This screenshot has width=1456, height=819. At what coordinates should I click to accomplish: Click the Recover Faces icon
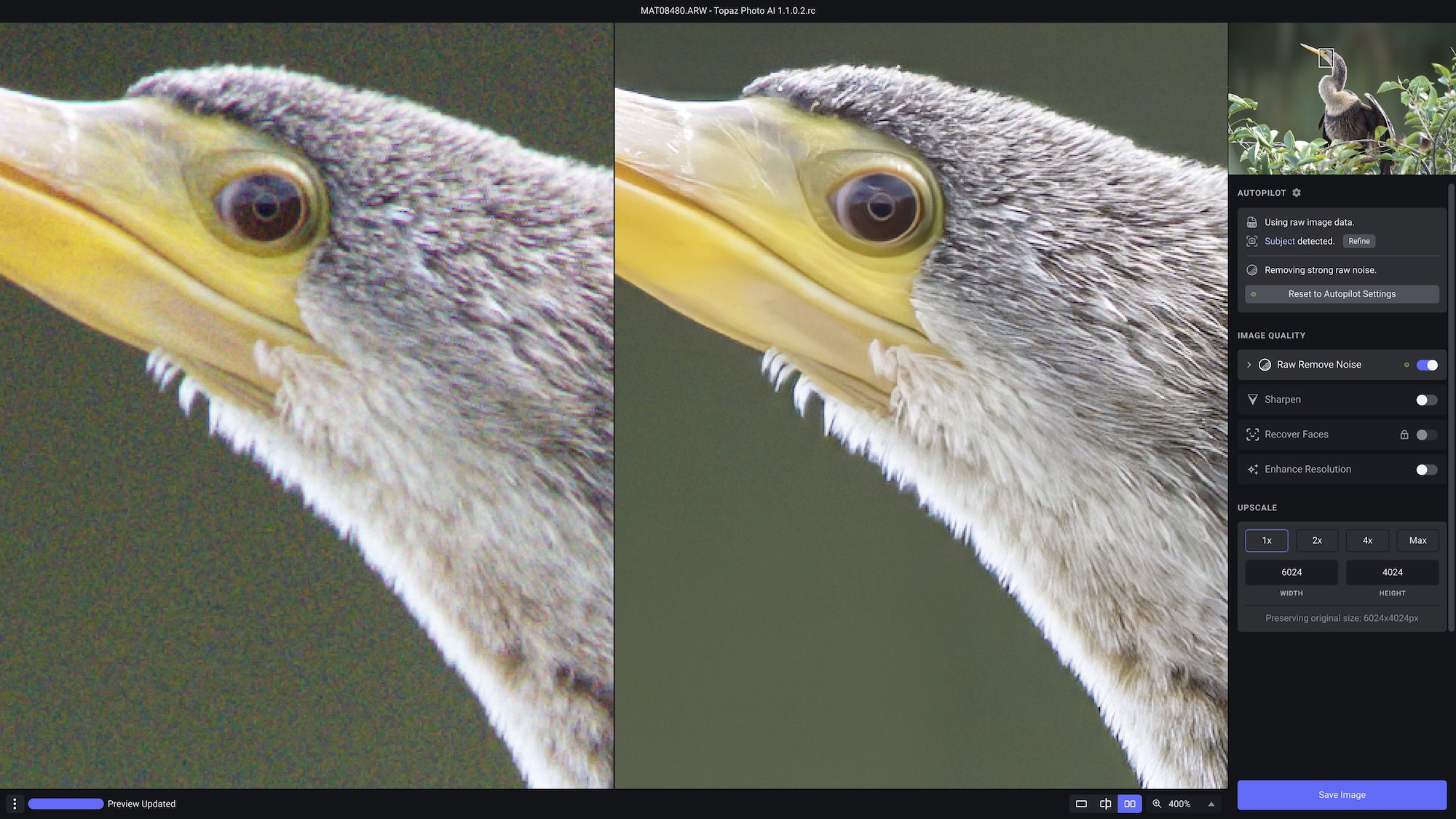[x=1252, y=434]
